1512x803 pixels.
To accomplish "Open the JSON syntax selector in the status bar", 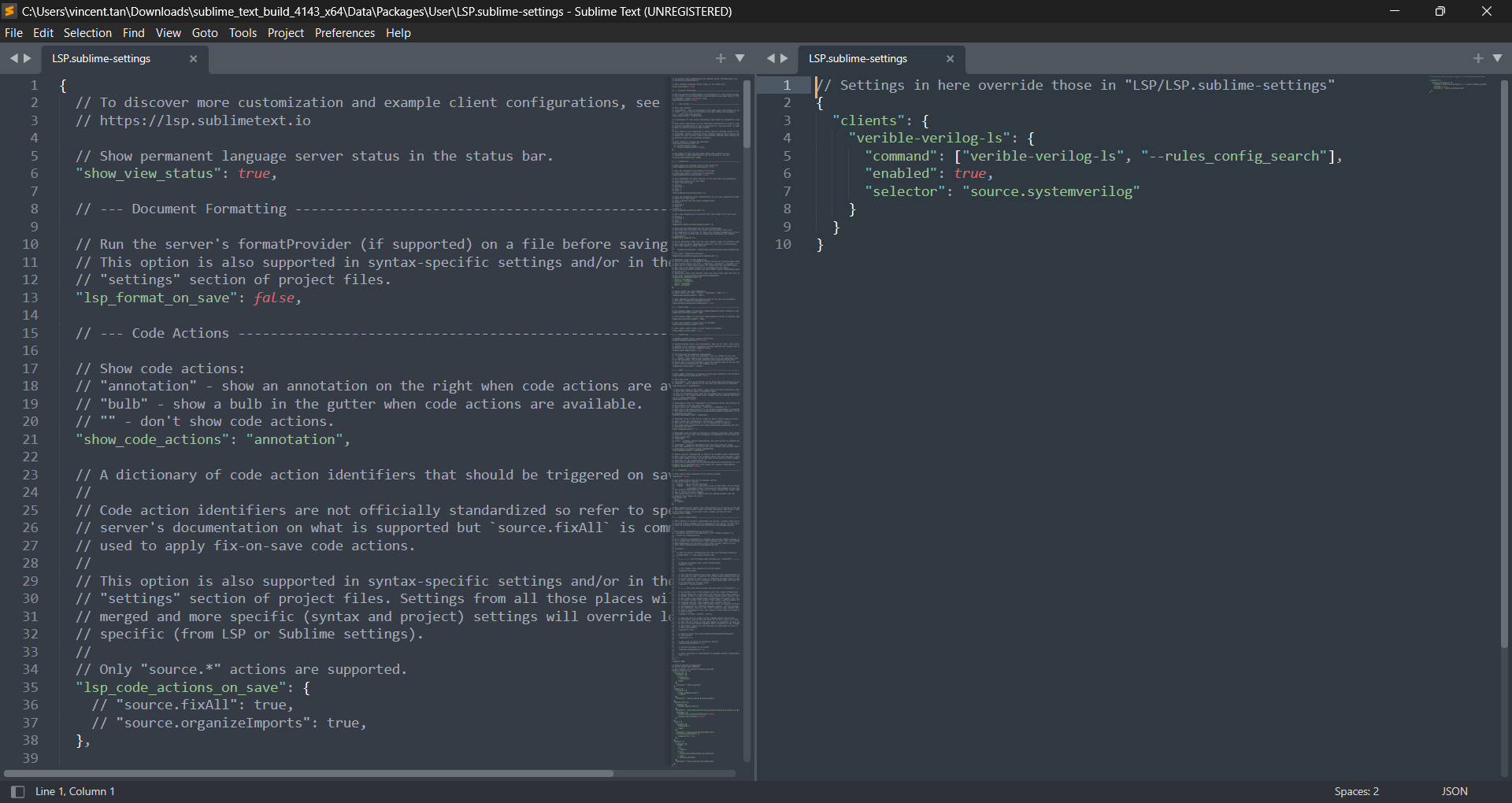I will (1454, 791).
